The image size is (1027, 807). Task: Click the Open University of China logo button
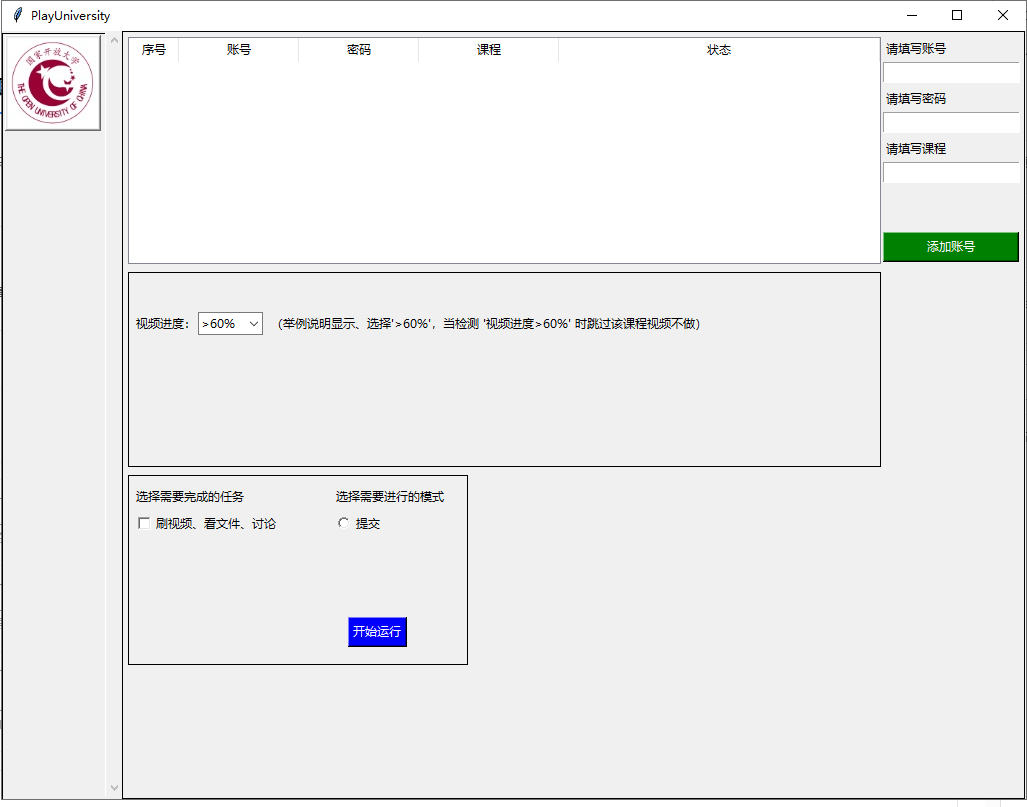click(x=53, y=83)
